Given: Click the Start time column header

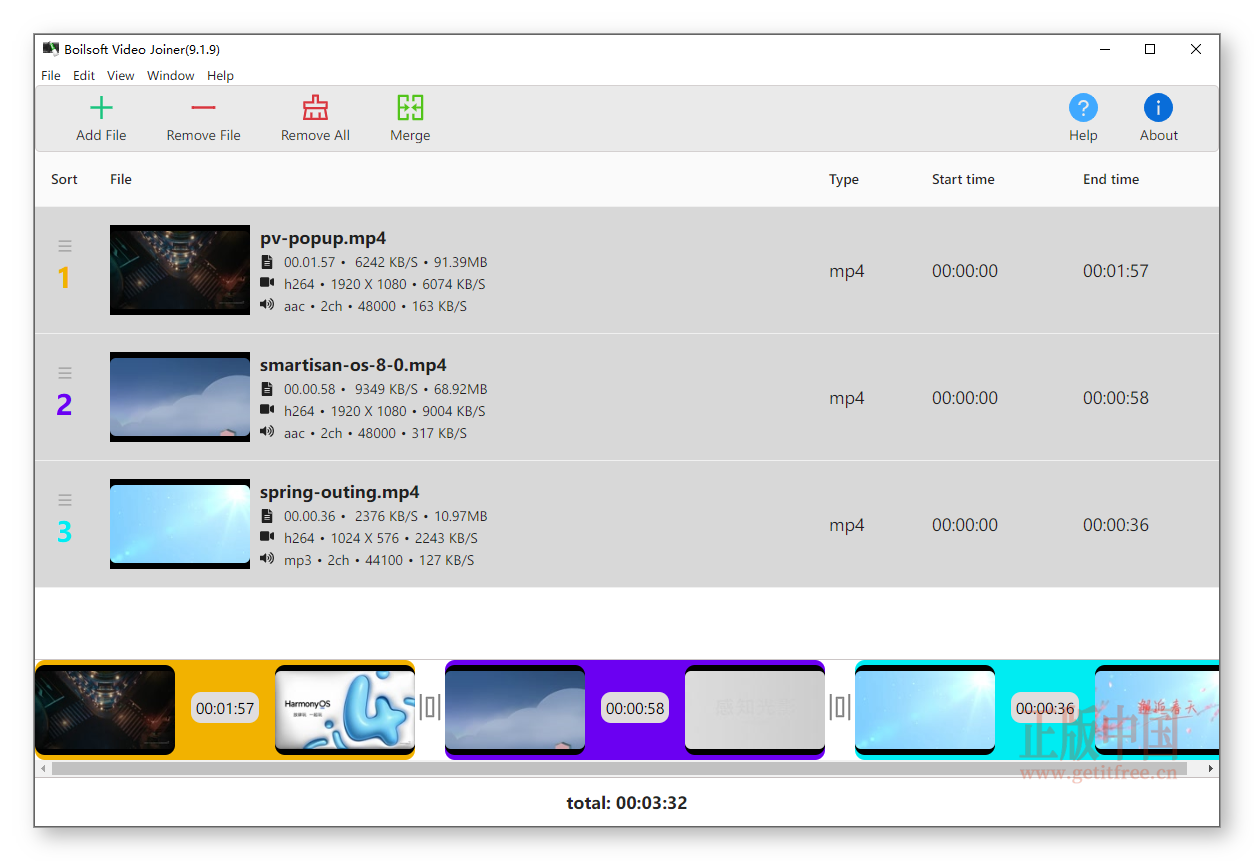Looking at the screenshot, I should [x=963, y=180].
